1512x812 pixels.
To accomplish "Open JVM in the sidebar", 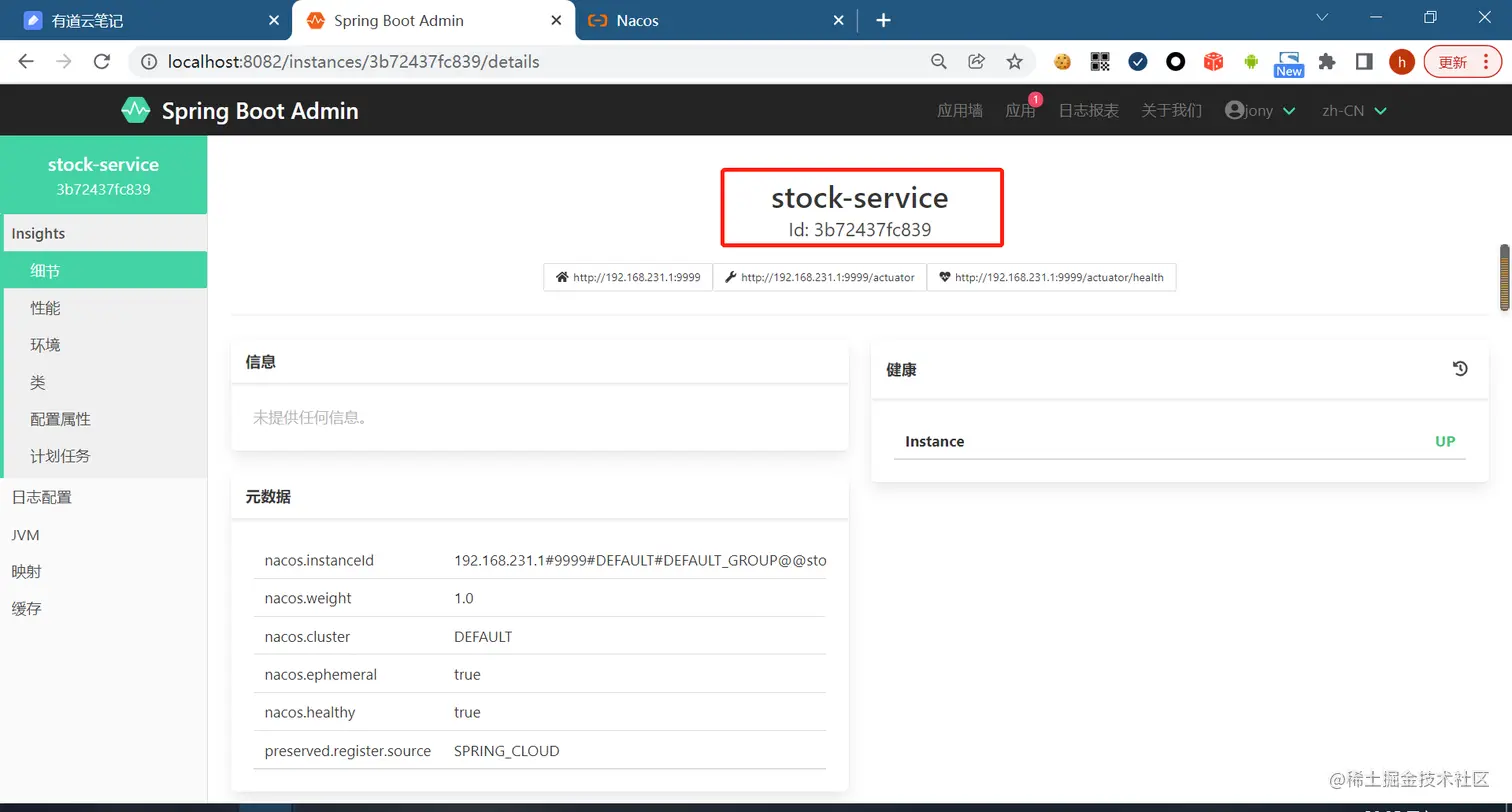I will (x=104, y=535).
